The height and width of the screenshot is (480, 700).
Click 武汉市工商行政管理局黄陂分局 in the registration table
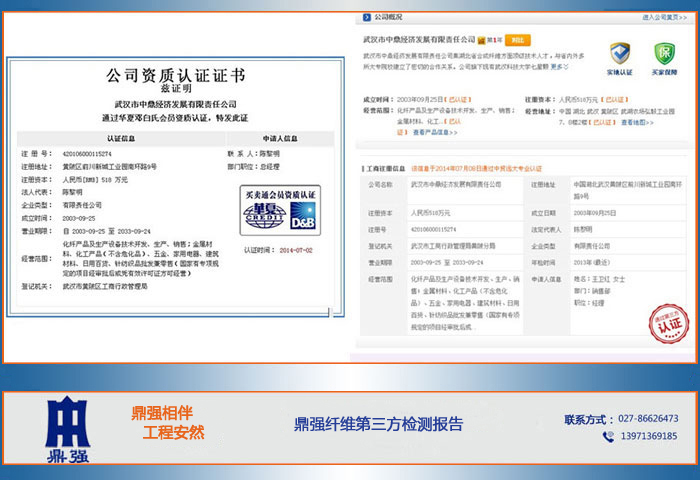coord(453,246)
